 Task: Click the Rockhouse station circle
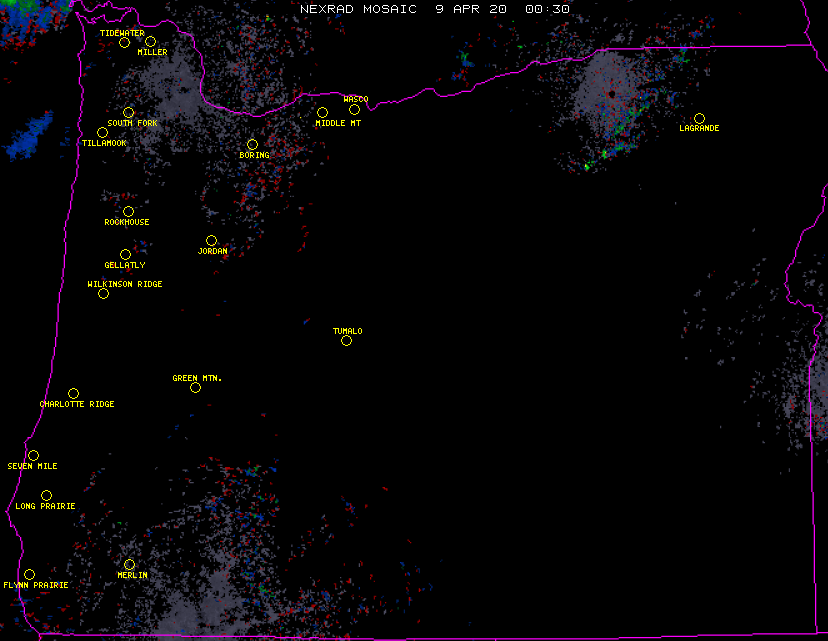(x=128, y=211)
